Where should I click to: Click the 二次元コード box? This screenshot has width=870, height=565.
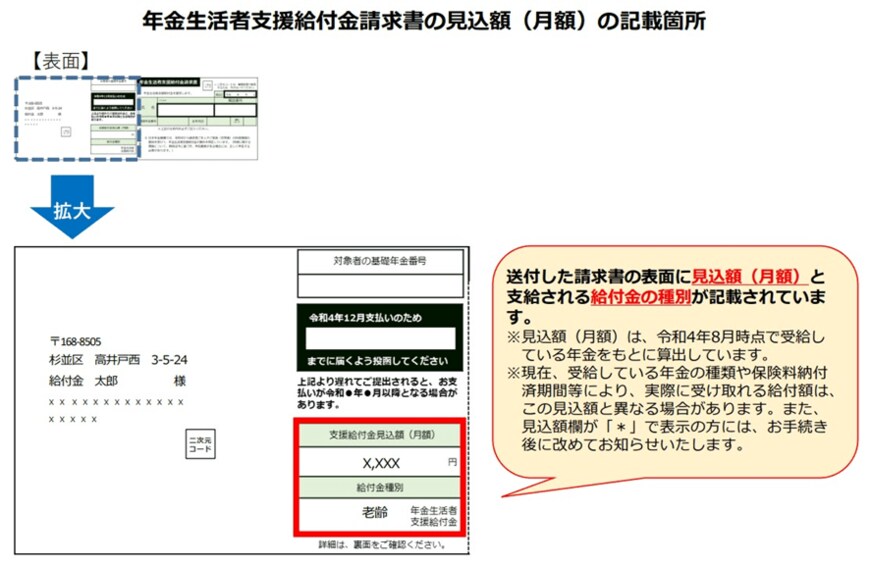(x=201, y=444)
